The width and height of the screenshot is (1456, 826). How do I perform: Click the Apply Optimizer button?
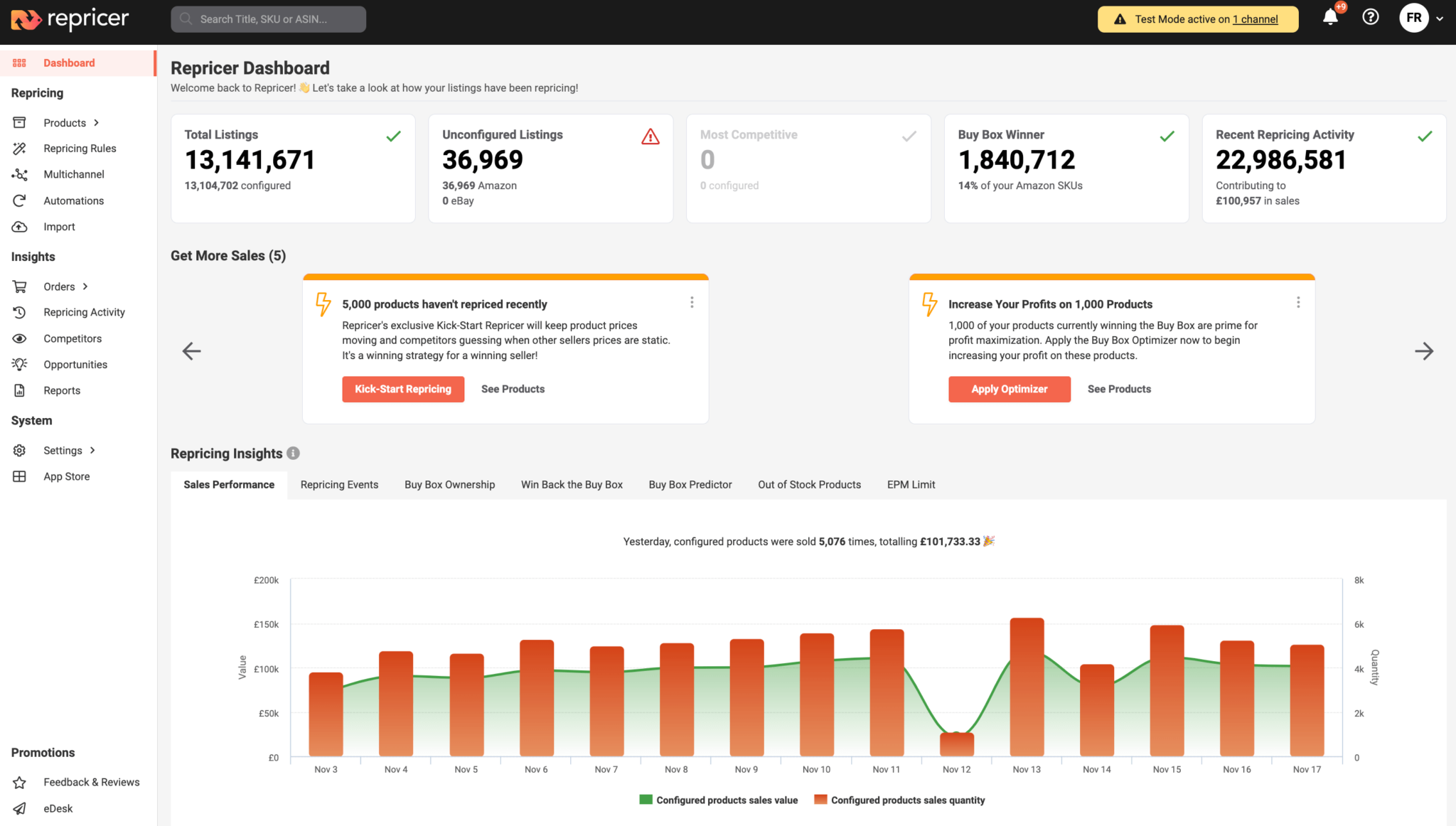(1010, 389)
